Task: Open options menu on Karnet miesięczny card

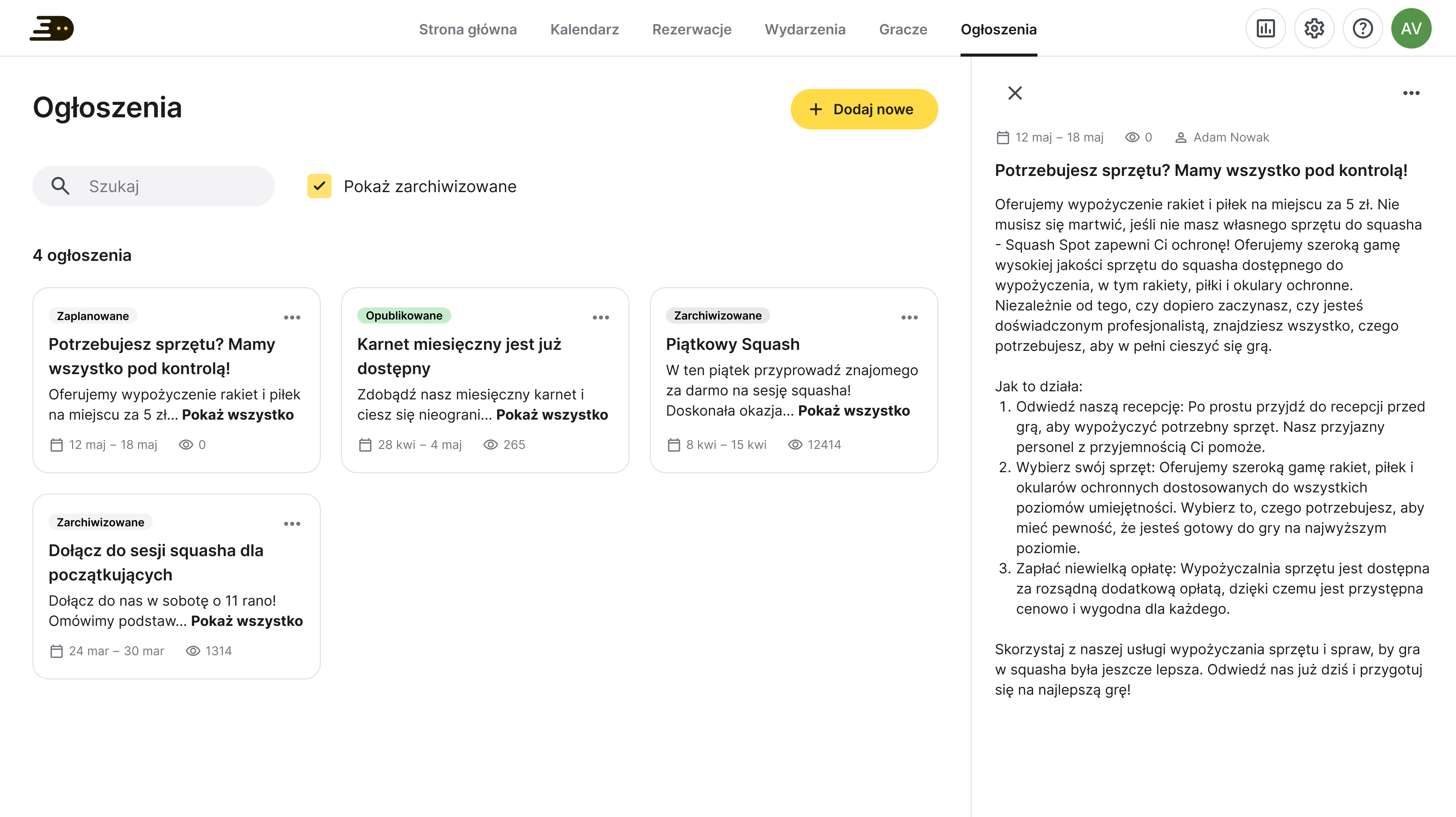Action: coord(601,317)
